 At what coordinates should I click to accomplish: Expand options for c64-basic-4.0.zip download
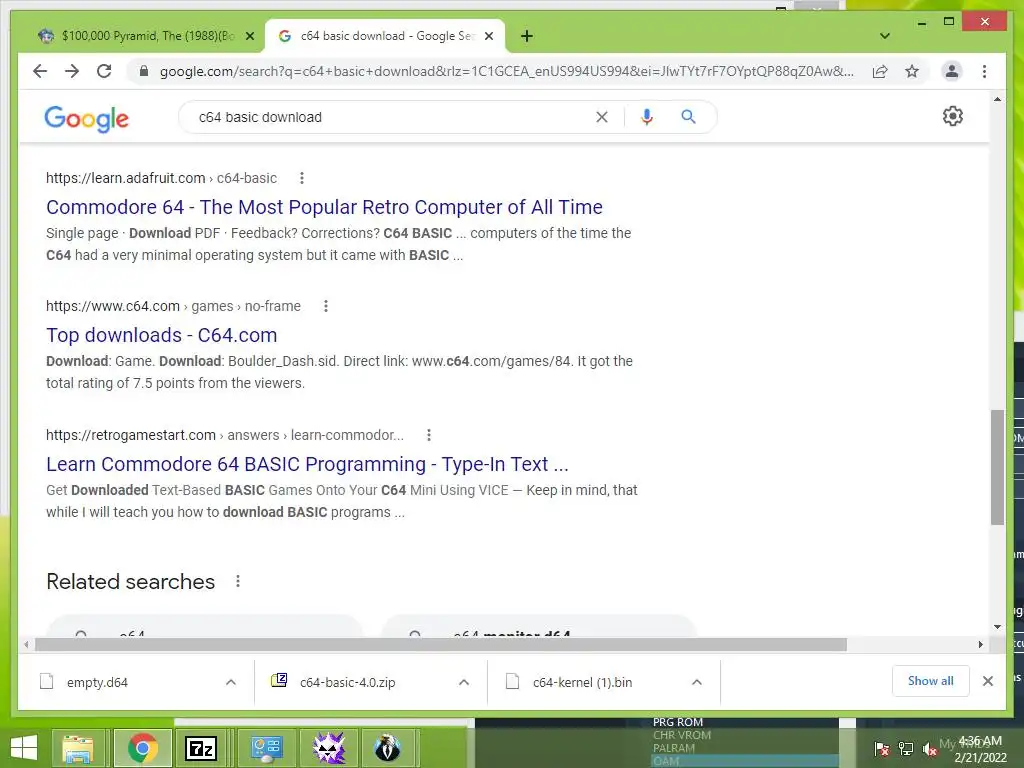click(x=464, y=682)
